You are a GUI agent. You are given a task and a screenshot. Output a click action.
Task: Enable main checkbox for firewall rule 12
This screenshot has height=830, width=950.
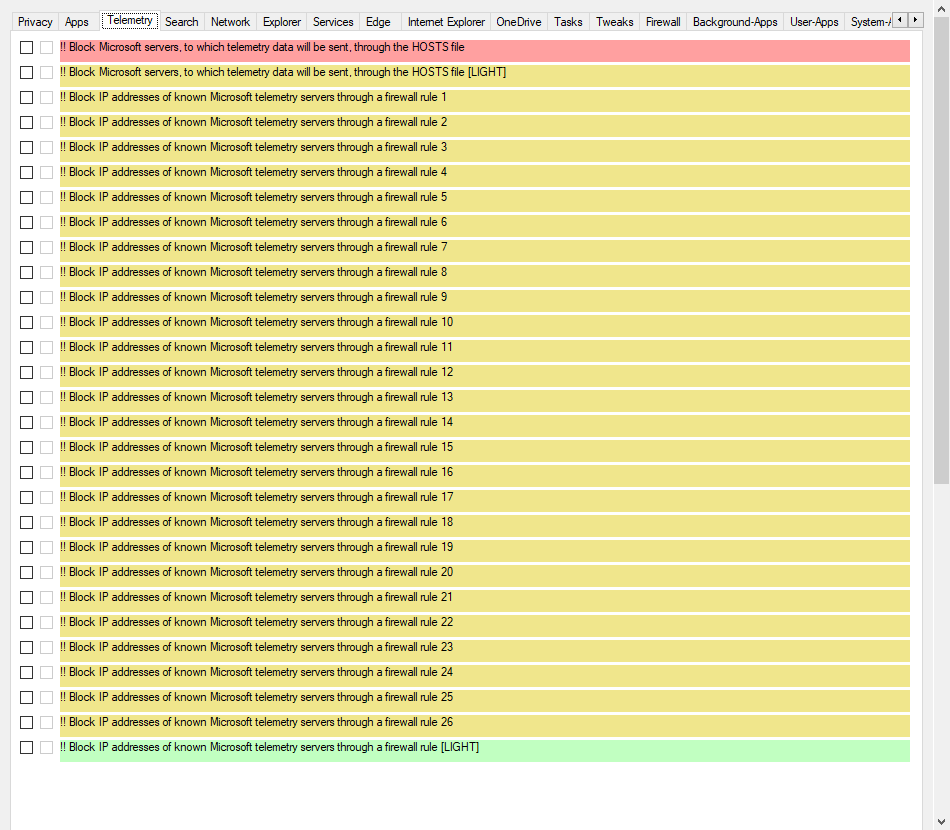tap(27, 373)
